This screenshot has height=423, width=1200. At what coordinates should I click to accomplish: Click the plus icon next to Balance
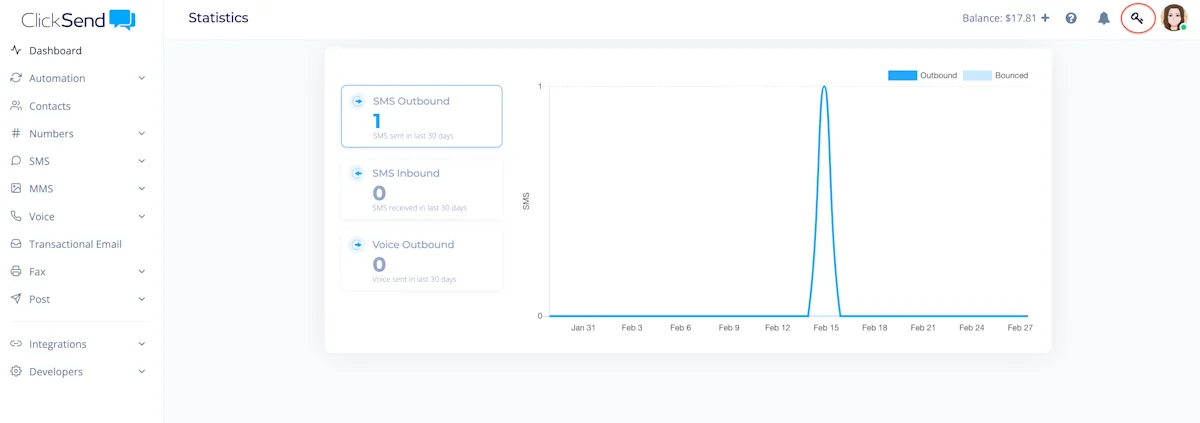pyautogui.click(x=1045, y=18)
